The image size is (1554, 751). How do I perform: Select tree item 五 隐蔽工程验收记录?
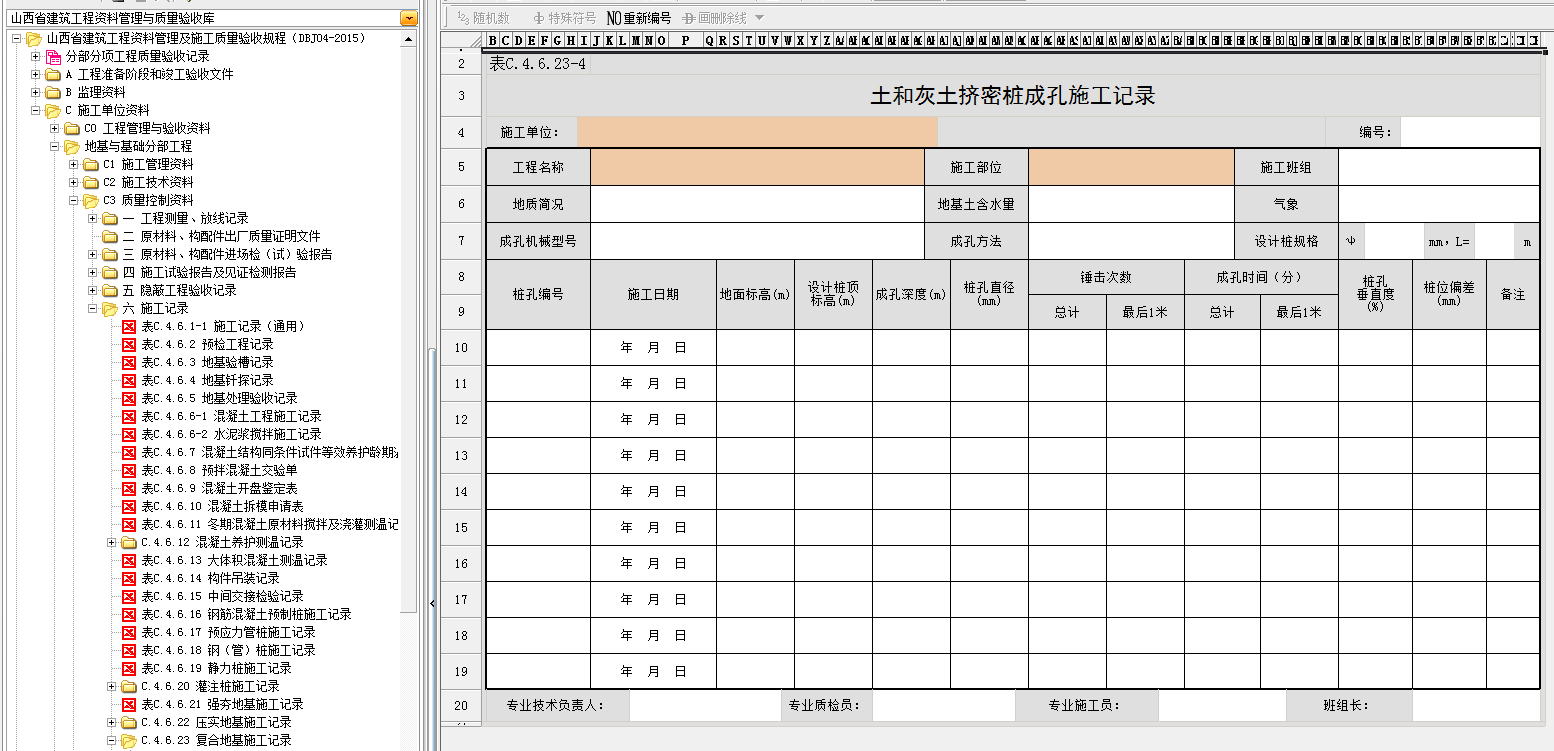coord(179,290)
